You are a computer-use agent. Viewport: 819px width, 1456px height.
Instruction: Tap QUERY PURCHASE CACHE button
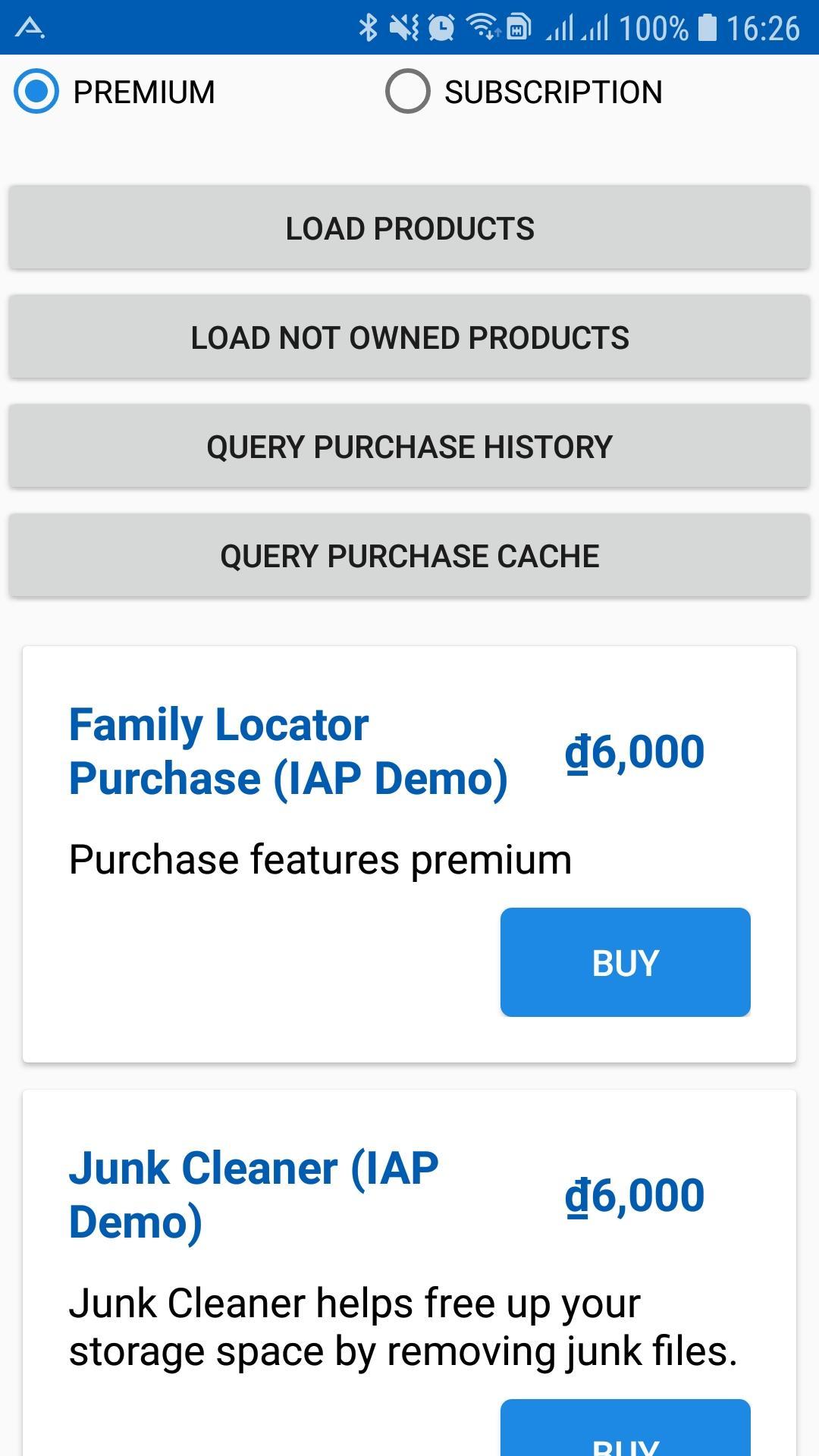(409, 556)
